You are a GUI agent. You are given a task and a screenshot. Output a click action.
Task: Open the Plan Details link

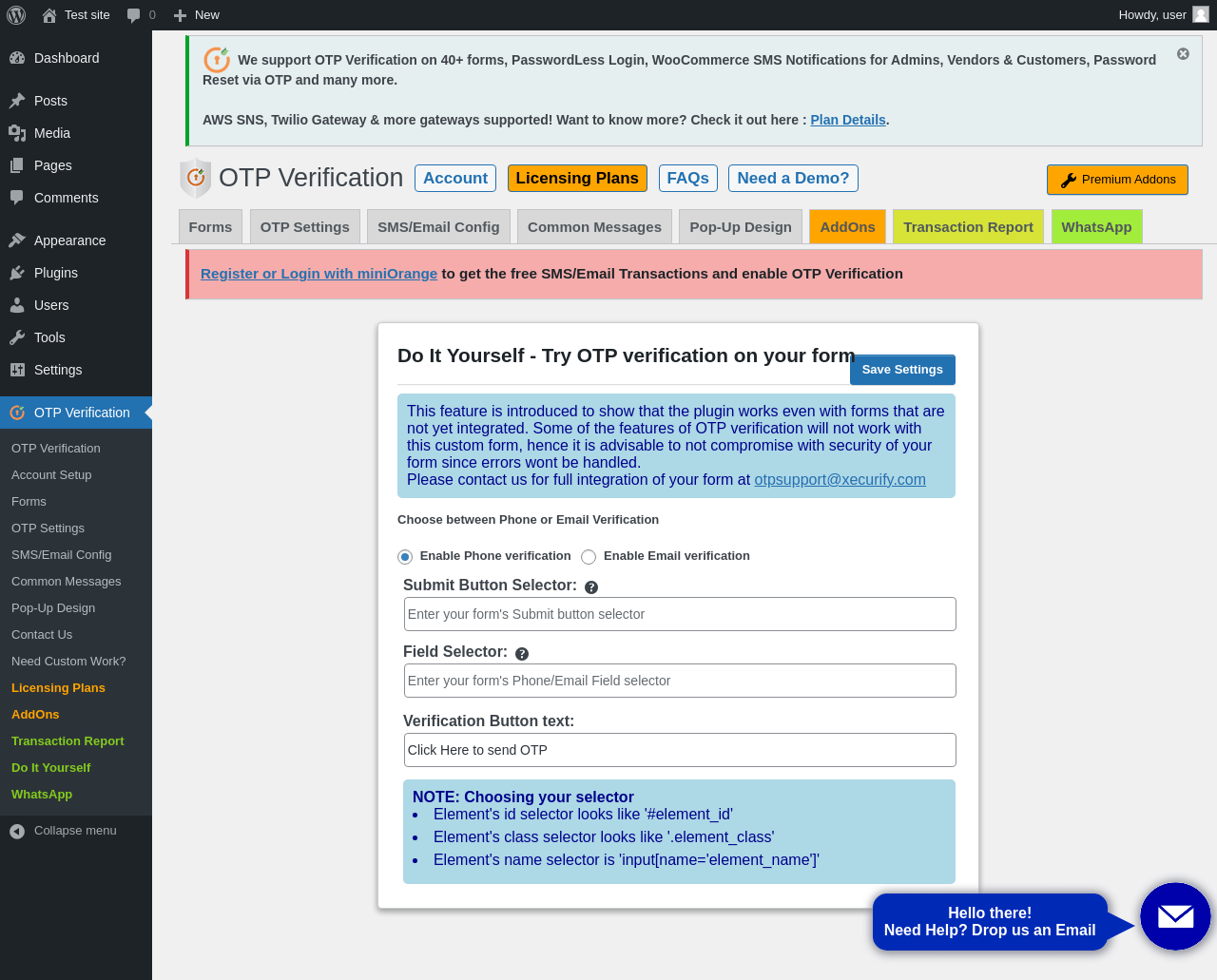(x=848, y=120)
